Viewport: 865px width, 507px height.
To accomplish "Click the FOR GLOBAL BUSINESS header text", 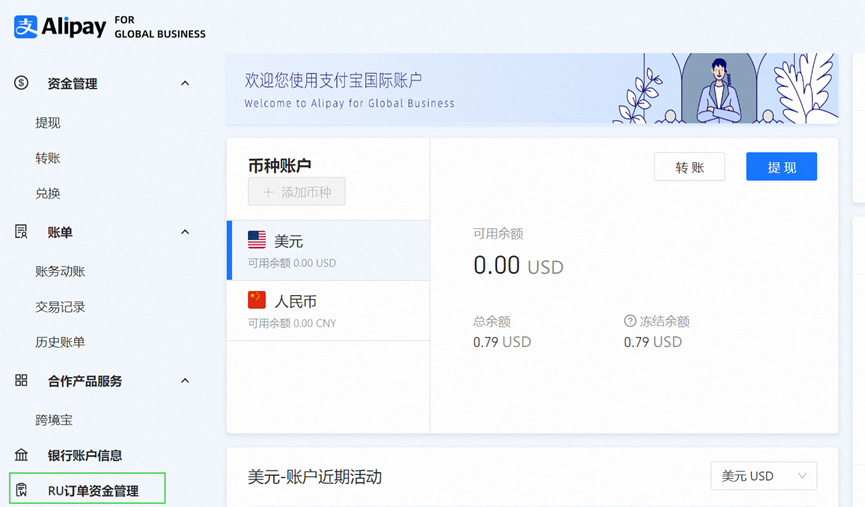I will [160, 27].
